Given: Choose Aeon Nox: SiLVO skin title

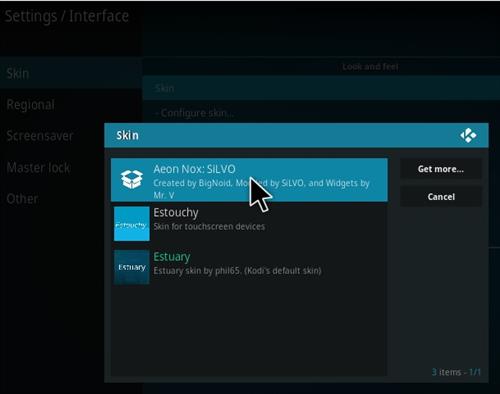Looking at the screenshot, I should [194, 169].
